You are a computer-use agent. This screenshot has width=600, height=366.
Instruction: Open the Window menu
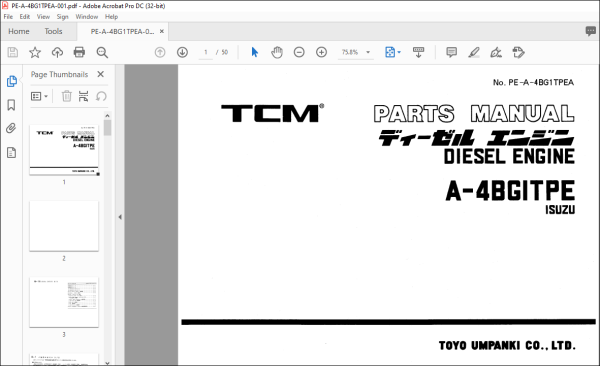coord(86,17)
